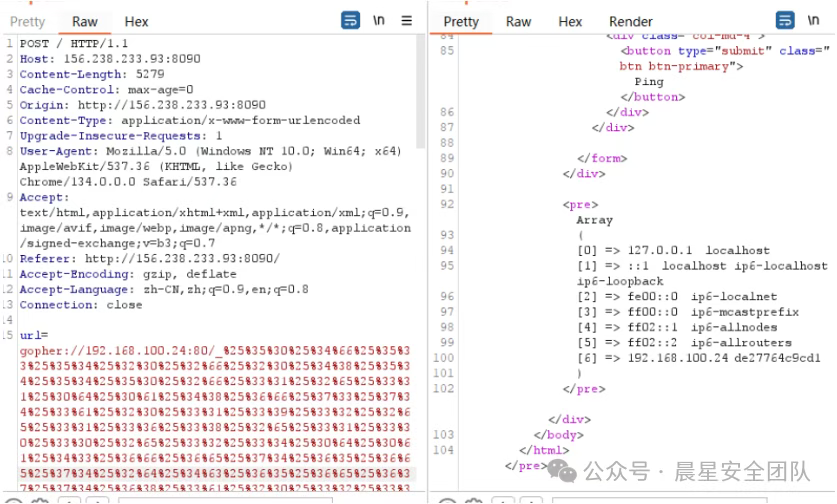This screenshot has height=504, width=837.
Task: Toggle response non-printable characters \n button
Action: pos(814,20)
